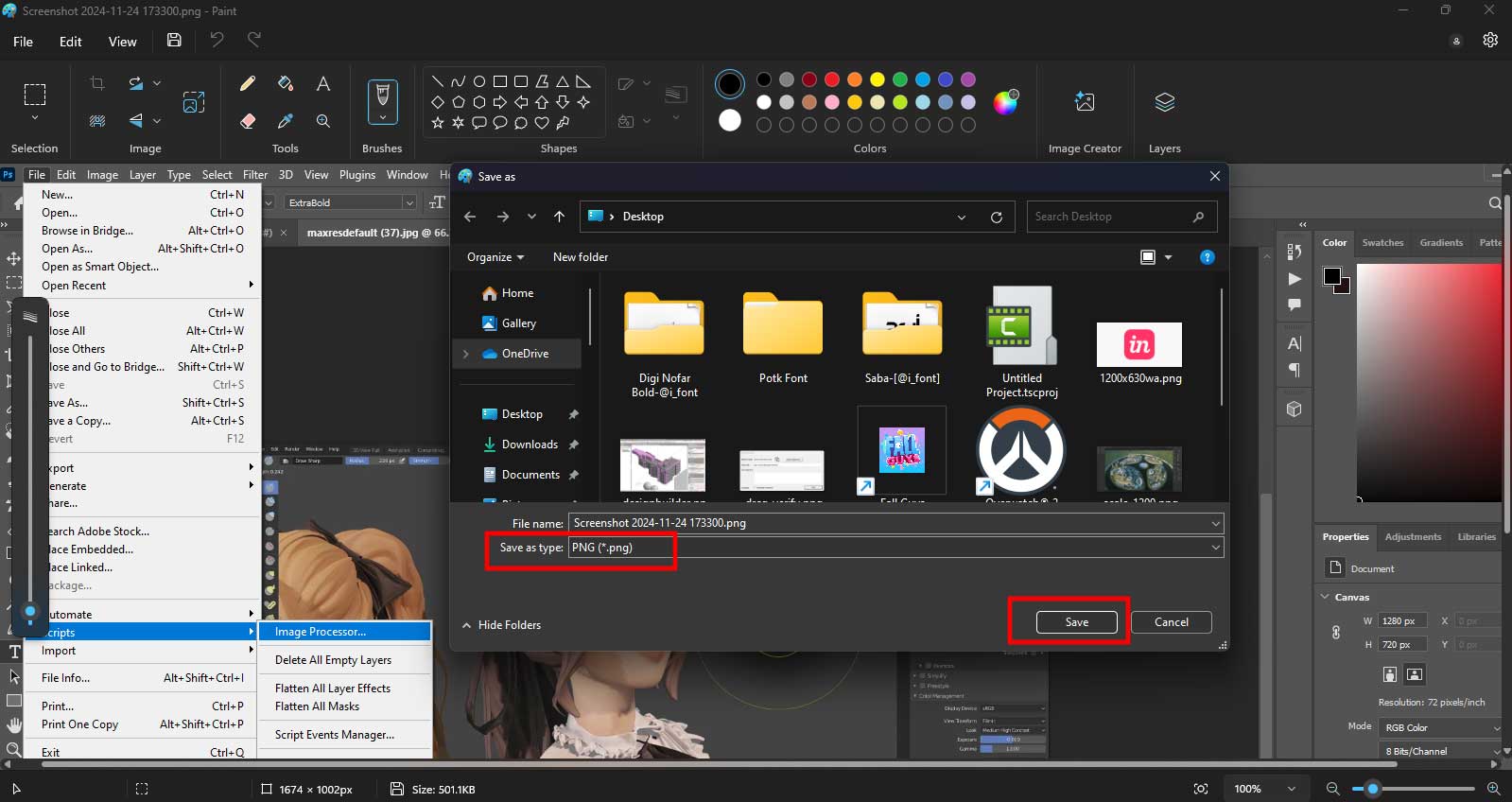Zoom in using the plus icon
Screen dimensions: 1512x802
pos(1494,789)
